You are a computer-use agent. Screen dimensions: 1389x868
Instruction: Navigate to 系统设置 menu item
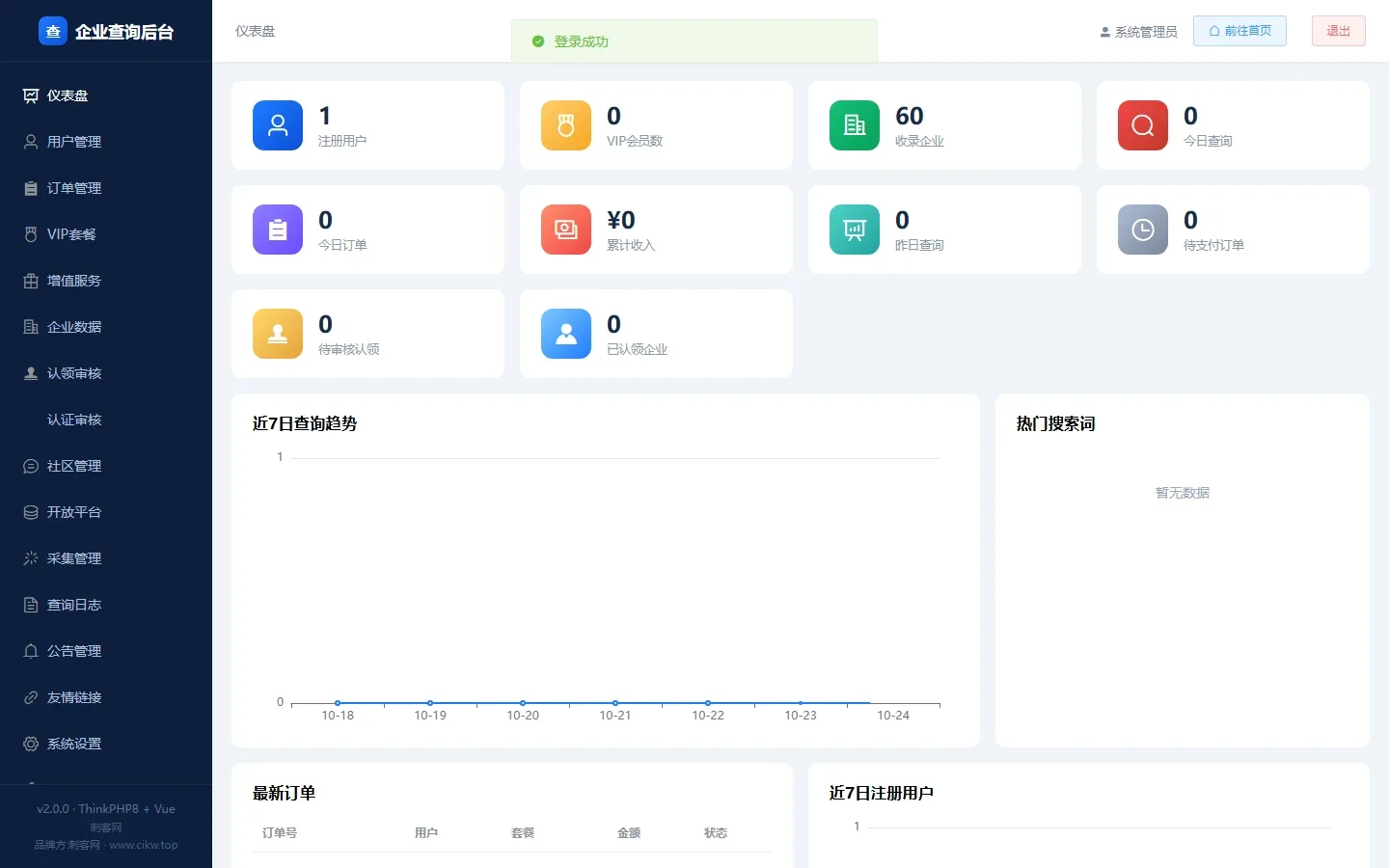pyautogui.click(x=106, y=744)
